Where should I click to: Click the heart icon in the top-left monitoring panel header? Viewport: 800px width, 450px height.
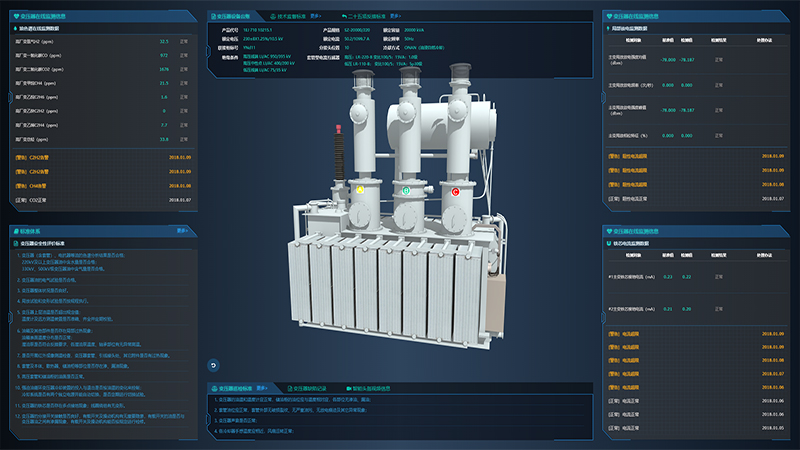click(x=16, y=16)
